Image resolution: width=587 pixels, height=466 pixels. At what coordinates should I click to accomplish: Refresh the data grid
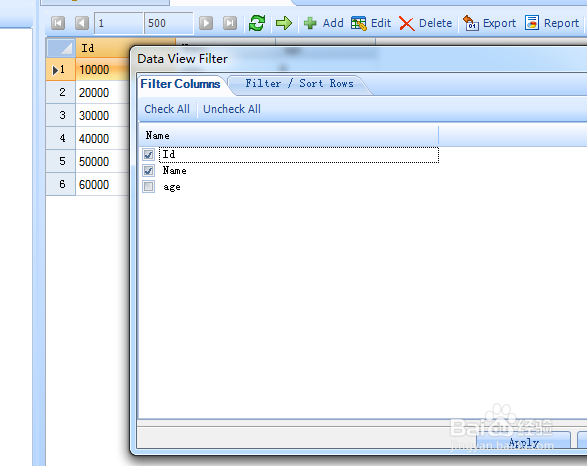257,23
